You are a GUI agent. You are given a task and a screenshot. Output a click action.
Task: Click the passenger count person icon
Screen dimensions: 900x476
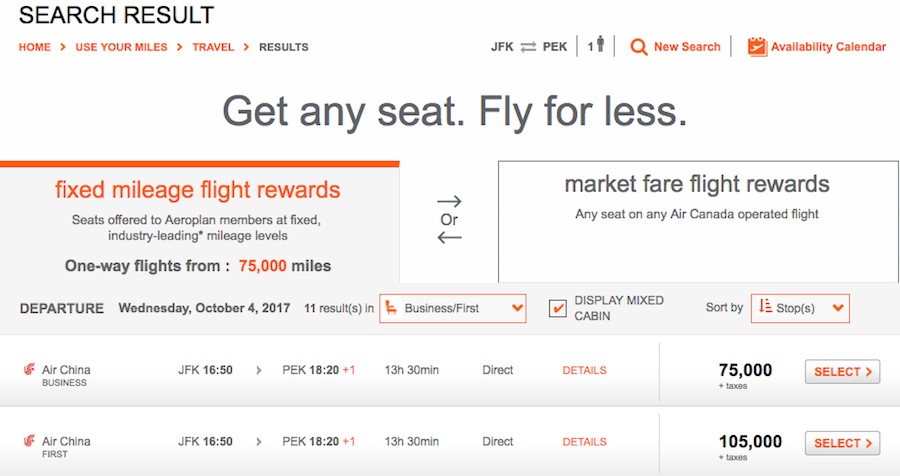(x=600, y=44)
